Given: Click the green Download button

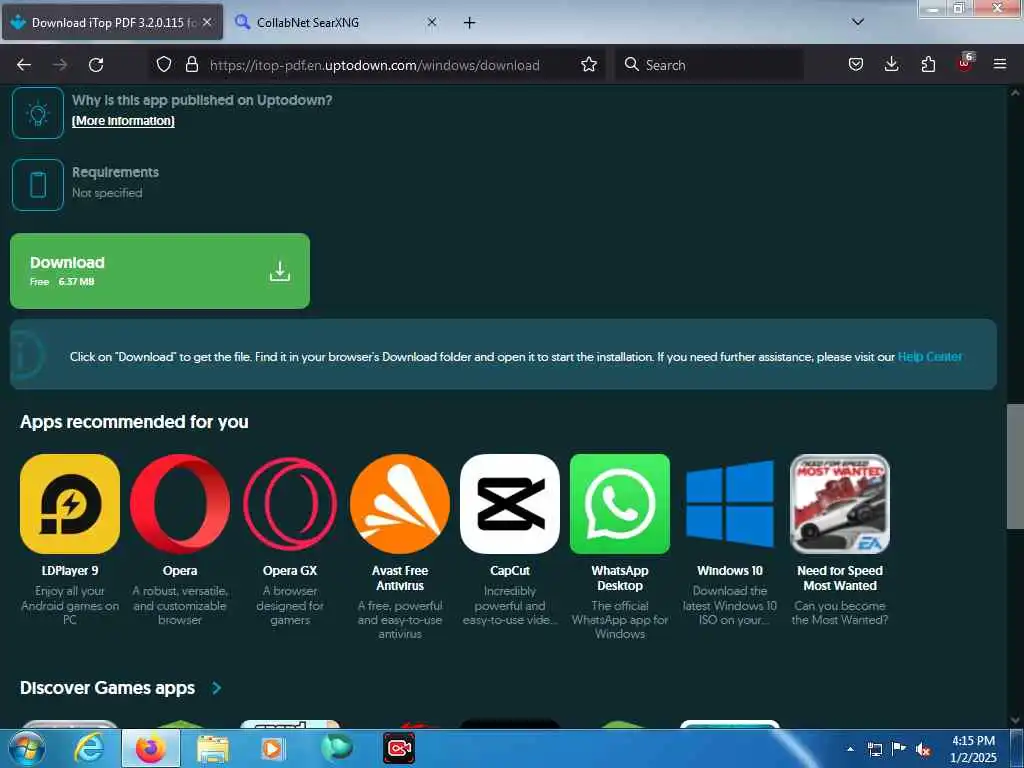Looking at the screenshot, I should coord(160,271).
